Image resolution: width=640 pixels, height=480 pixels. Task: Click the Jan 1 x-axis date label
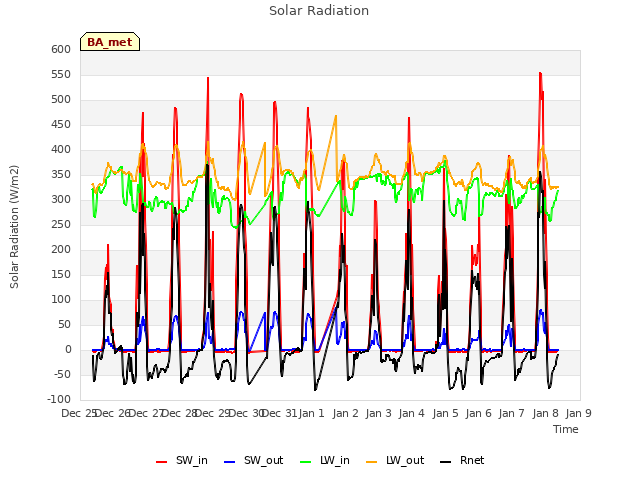tap(312, 413)
